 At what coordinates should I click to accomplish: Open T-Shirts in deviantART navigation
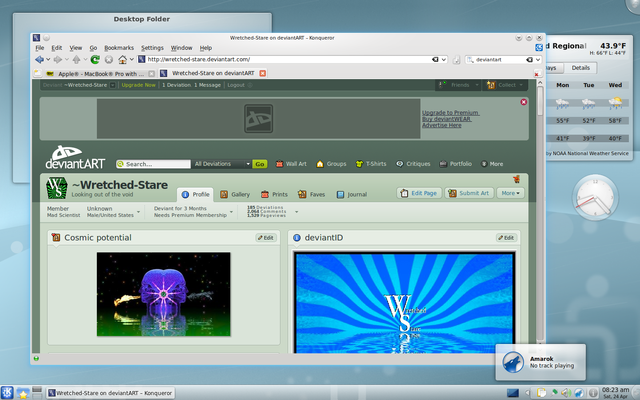coord(371,164)
